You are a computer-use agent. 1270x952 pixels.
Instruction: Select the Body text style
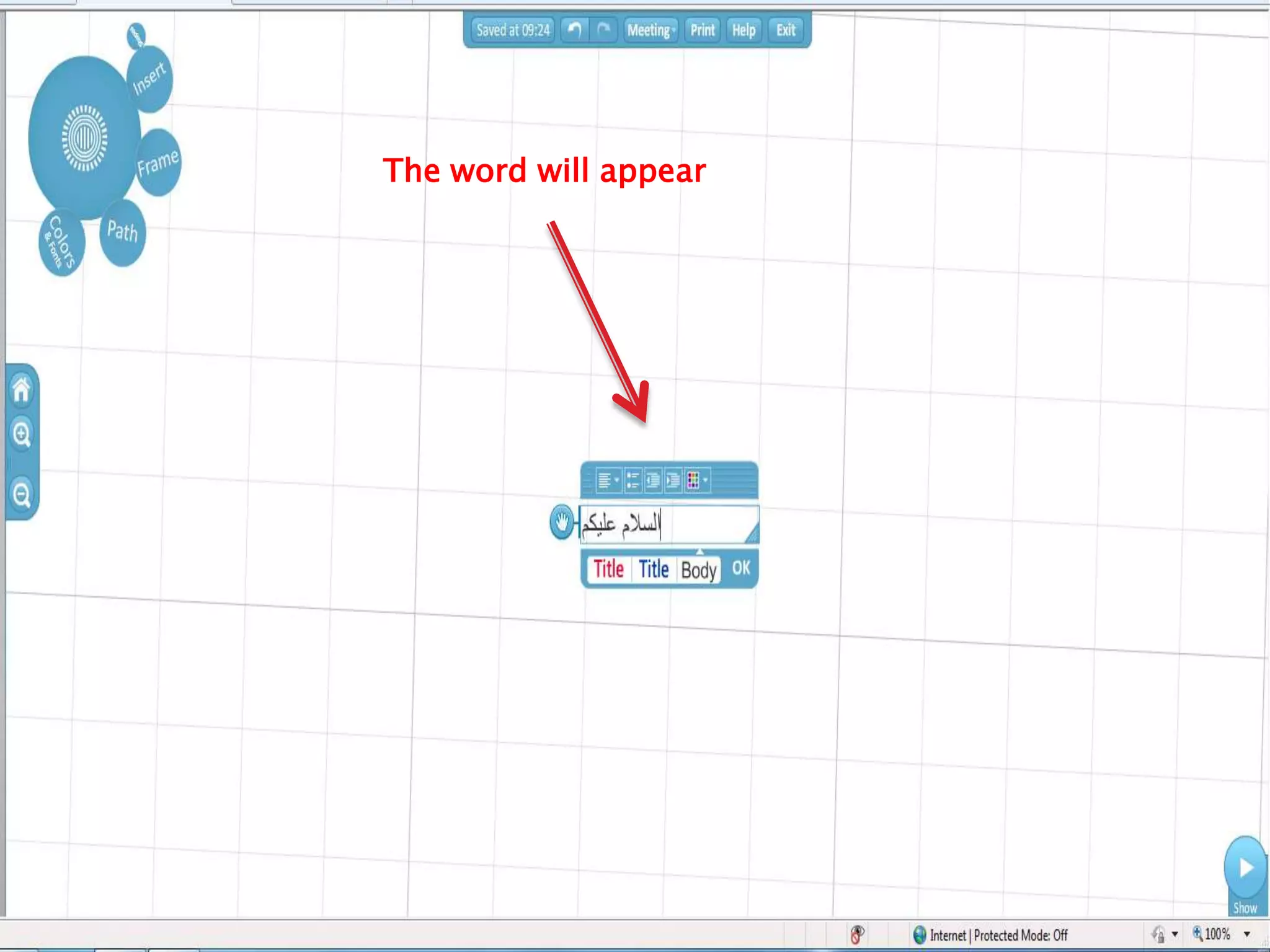(x=699, y=570)
